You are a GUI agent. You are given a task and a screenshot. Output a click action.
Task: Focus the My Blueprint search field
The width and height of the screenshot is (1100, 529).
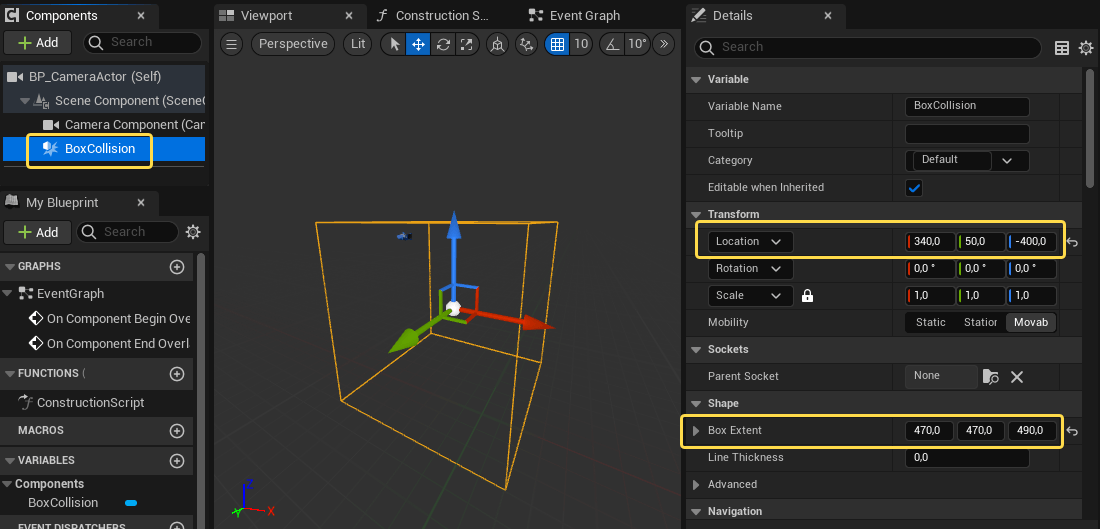point(128,232)
